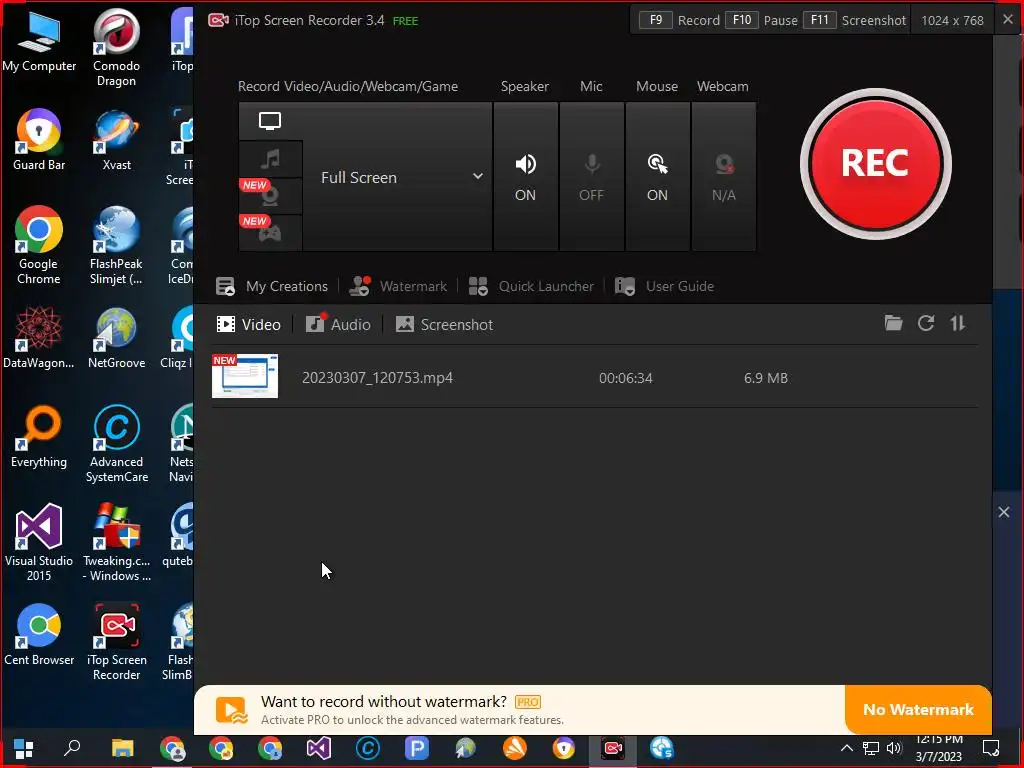Switch to the Audio tab

click(x=338, y=325)
